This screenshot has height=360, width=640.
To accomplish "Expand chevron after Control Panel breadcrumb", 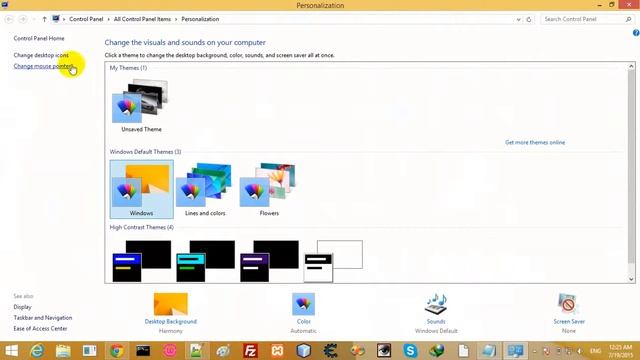I will click(x=109, y=19).
